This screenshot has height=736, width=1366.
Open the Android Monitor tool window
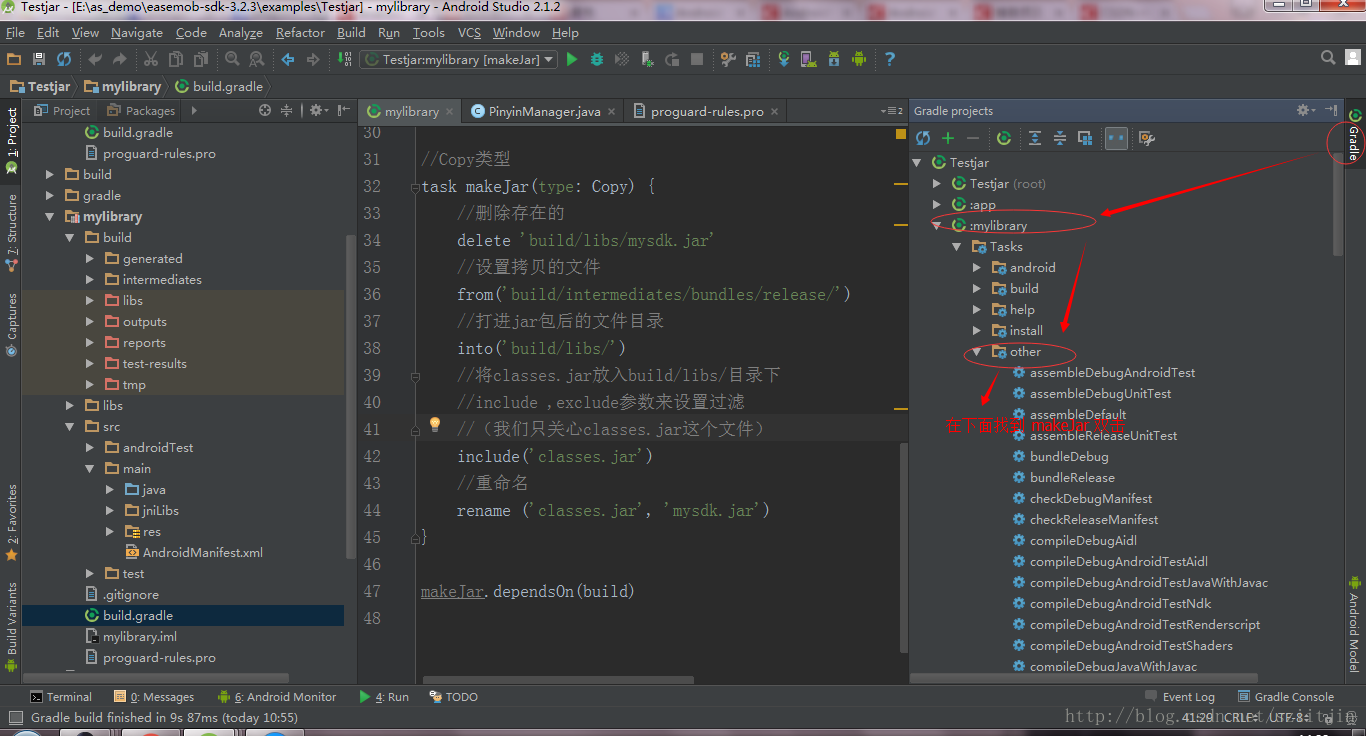278,697
